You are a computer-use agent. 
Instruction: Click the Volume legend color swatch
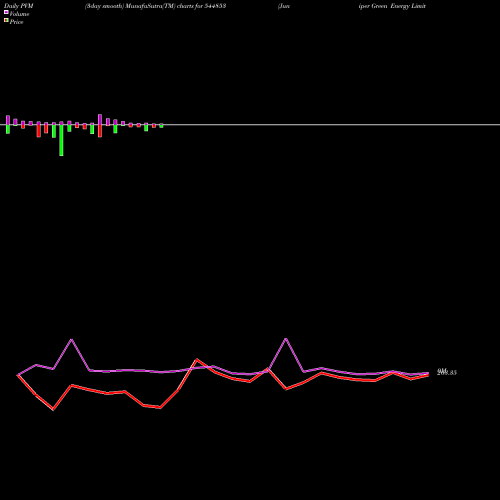click(6, 12)
